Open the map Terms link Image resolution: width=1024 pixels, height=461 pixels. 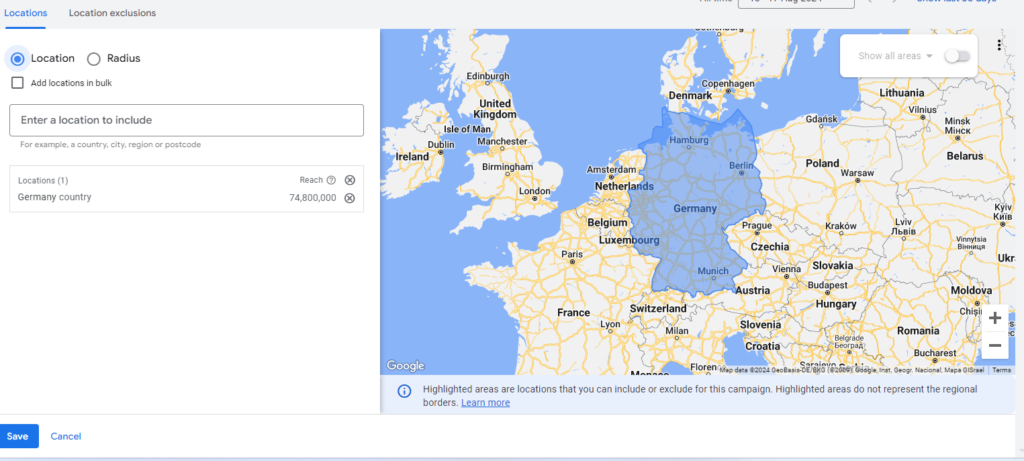(1001, 370)
